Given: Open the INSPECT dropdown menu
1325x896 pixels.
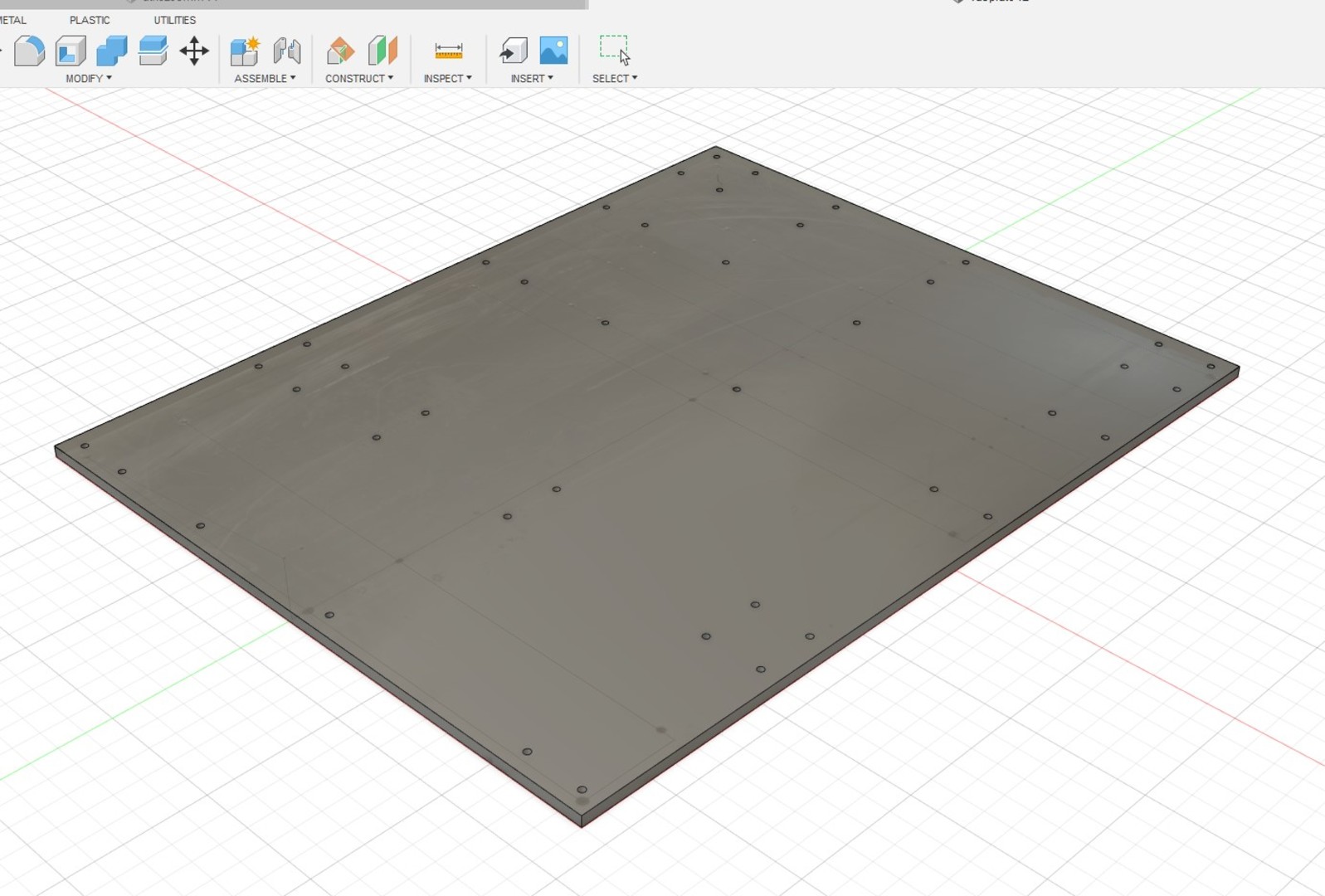Looking at the screenshot, I should 447,78.
